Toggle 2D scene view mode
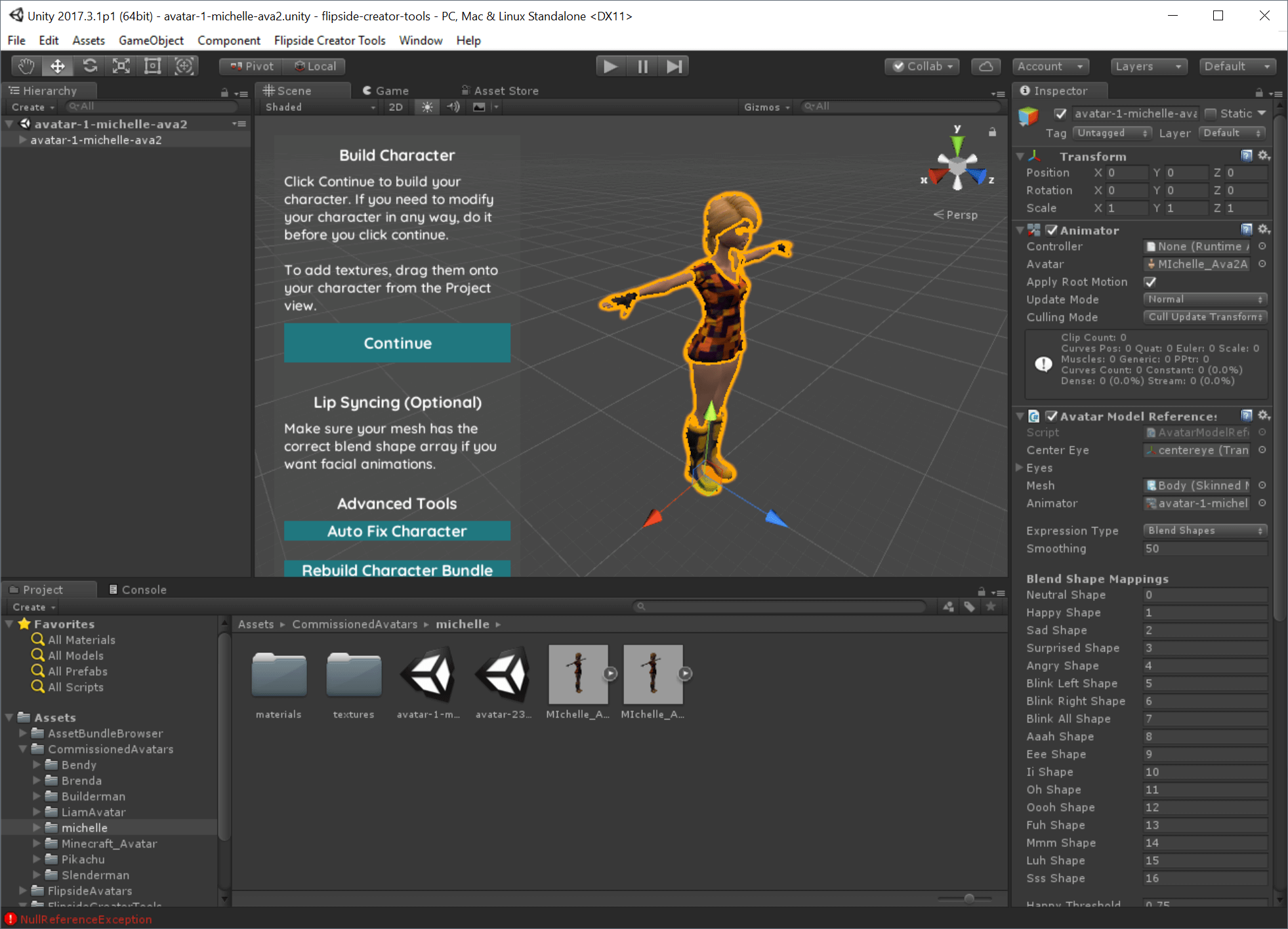Viewport: 1288px width, 929px height. (396, 107)
